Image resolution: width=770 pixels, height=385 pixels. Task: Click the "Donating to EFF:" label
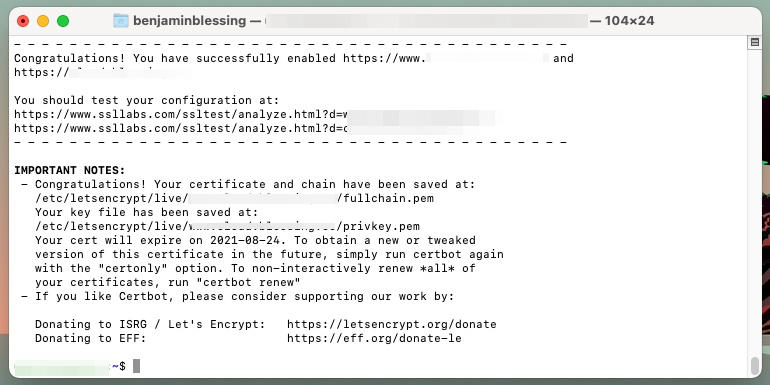pos(91,338)
